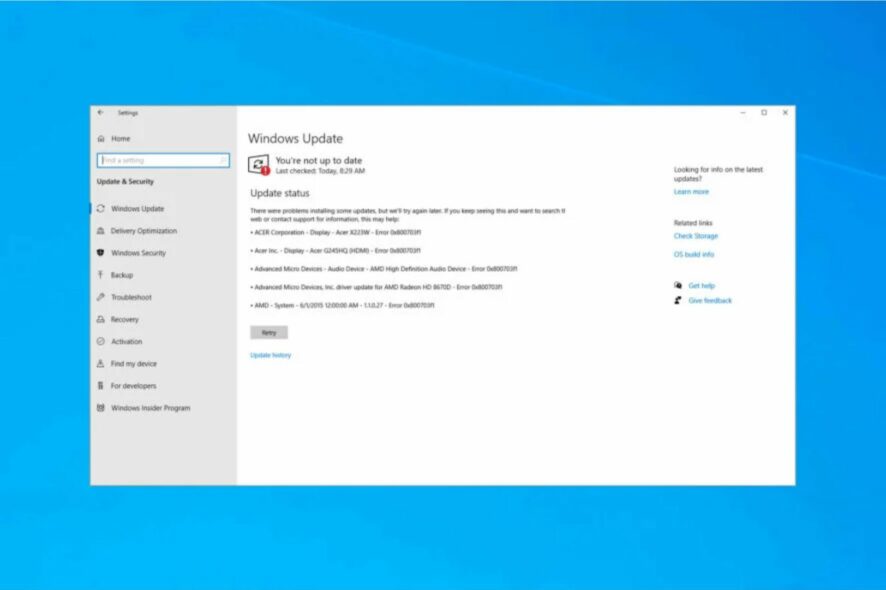
Task: Click the ACER Corporation Acer X223W error line
Action: pos(336,232)
